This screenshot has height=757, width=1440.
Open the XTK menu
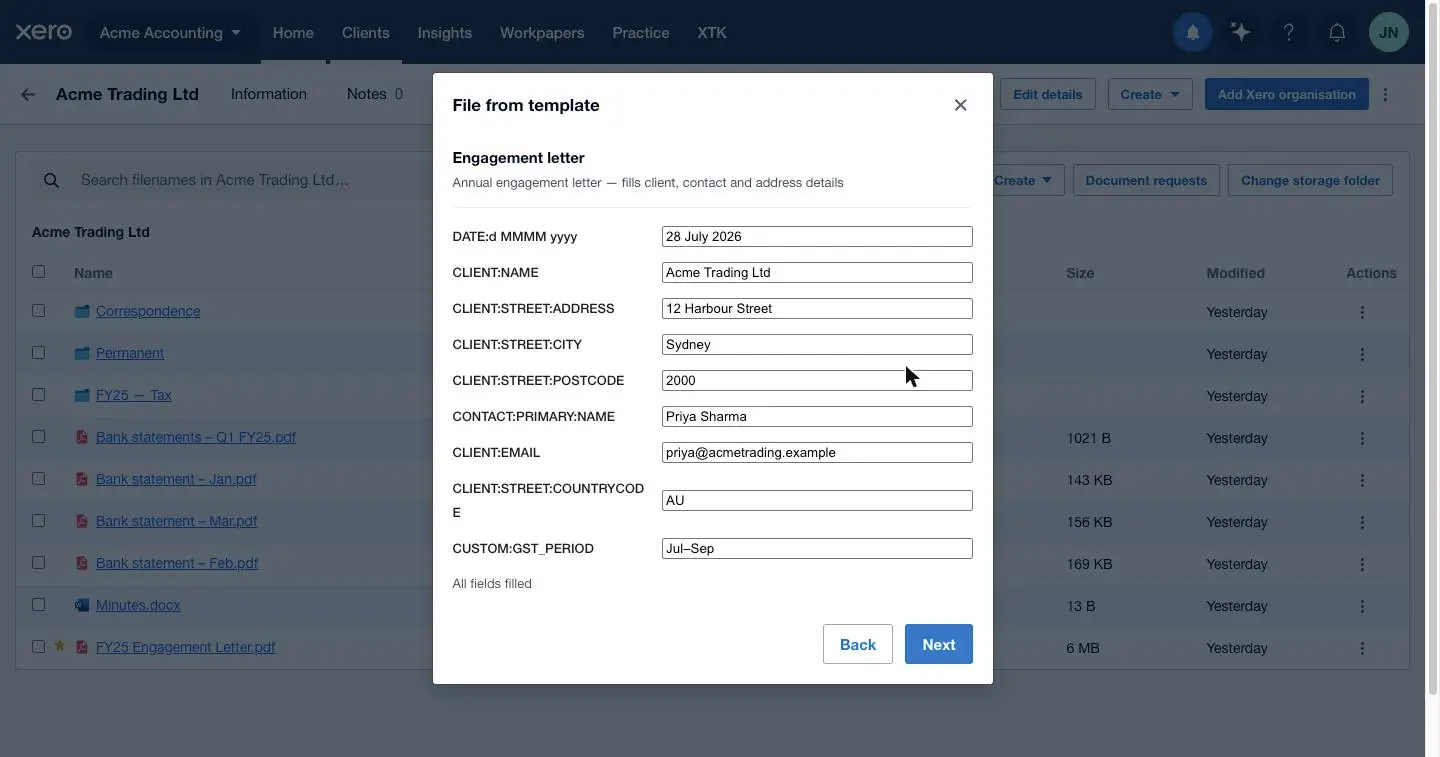pyautogui.click(x=712, y=32)
